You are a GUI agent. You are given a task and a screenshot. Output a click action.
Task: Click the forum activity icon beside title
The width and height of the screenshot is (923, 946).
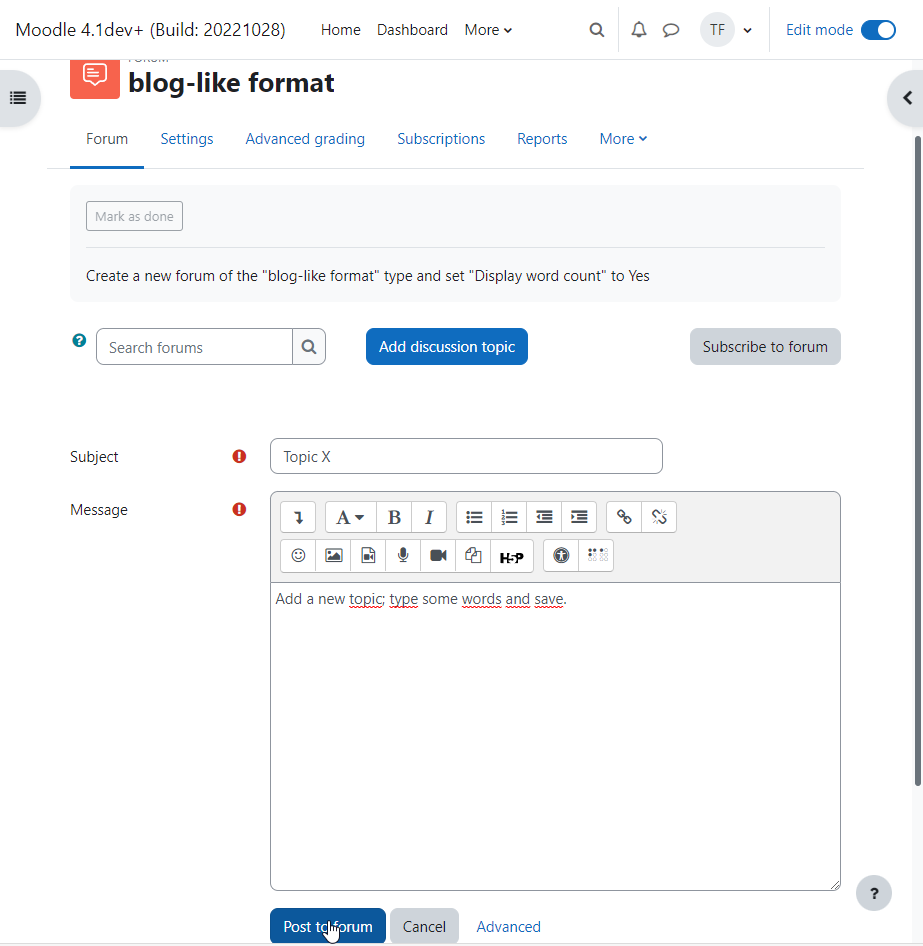click(95, 79)
